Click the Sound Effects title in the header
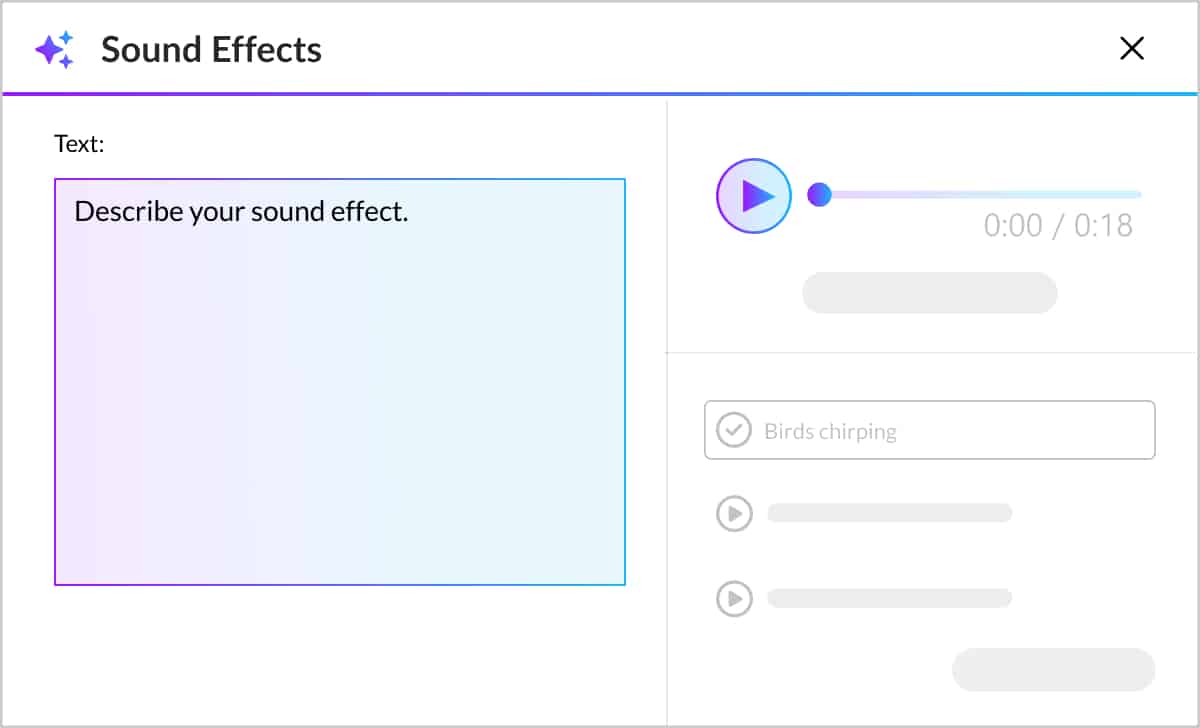Screen dimensions: 1200x728 [210, 49]
